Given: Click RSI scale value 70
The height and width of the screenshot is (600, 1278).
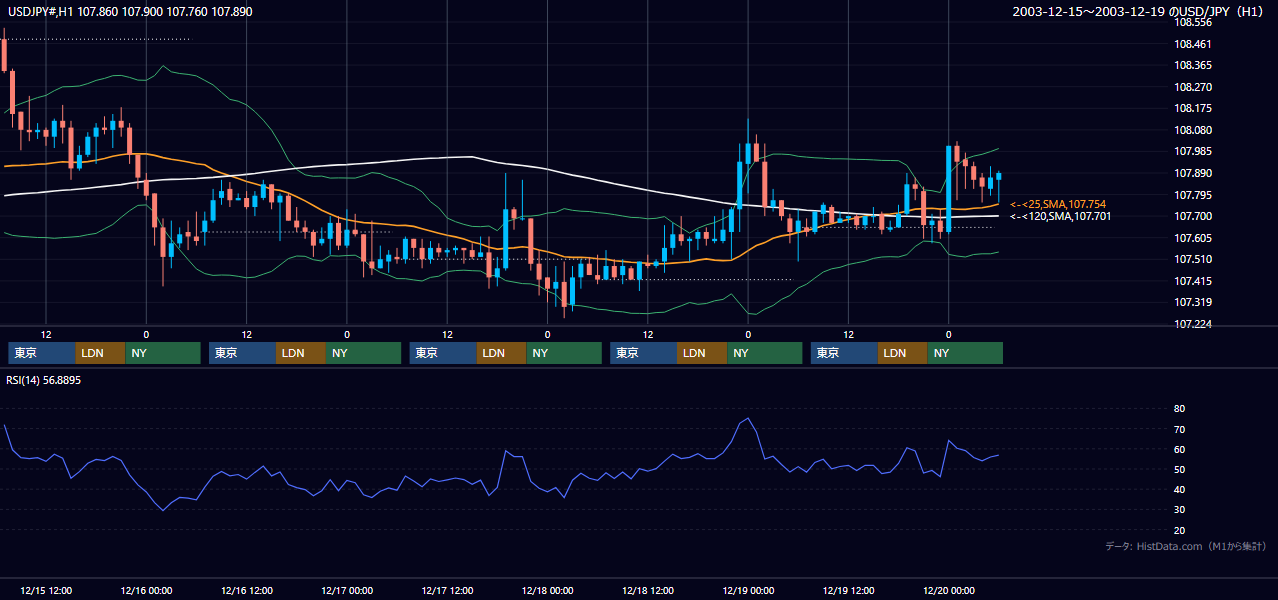Looking at the screenshot, I should (x=1180, y=429).
